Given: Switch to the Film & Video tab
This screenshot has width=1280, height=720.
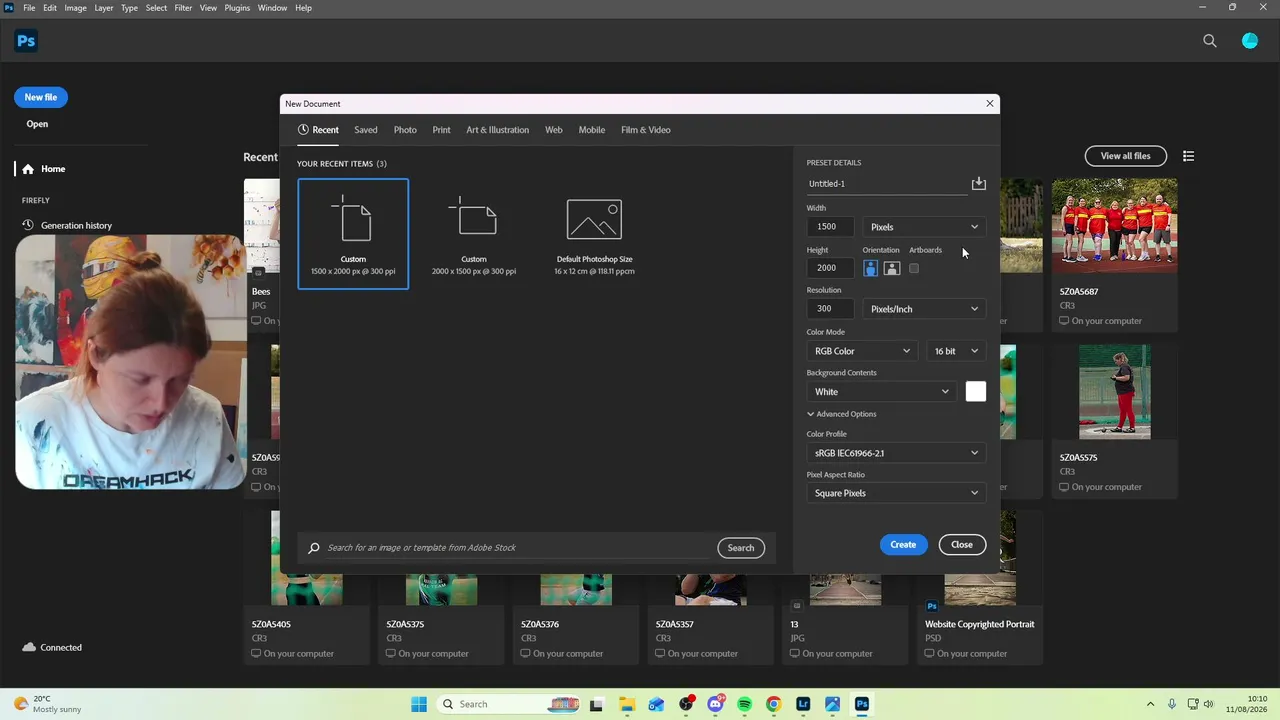Looking at the screenshot, I should click(646, 130).
